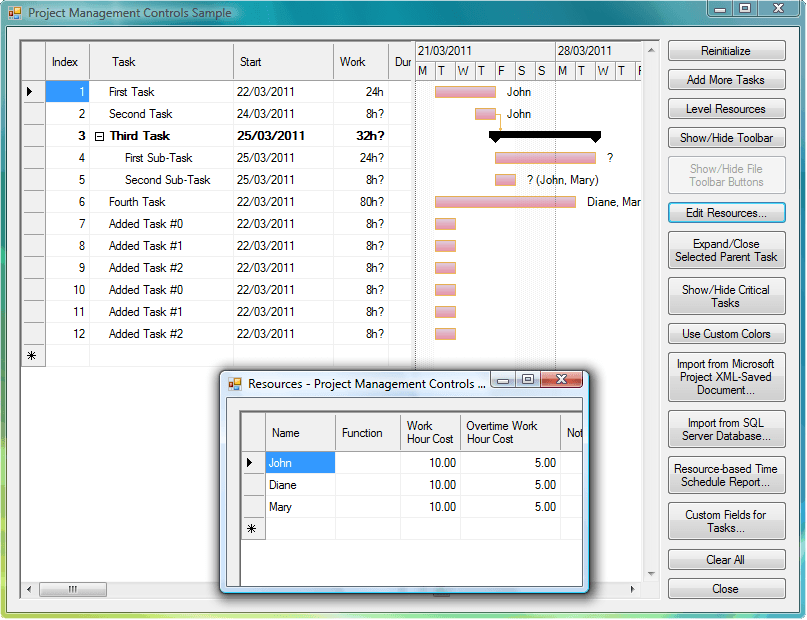Click Overtime Work Hour Cost column header
807x620 pixels.
click(510, 433)
